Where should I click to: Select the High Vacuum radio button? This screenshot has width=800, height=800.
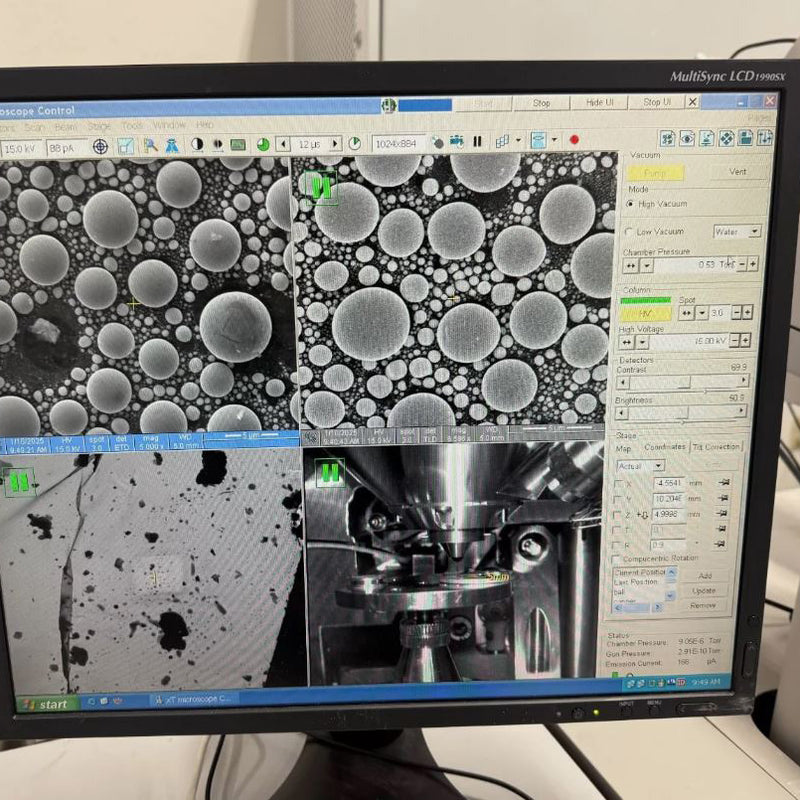pos(630,204)
